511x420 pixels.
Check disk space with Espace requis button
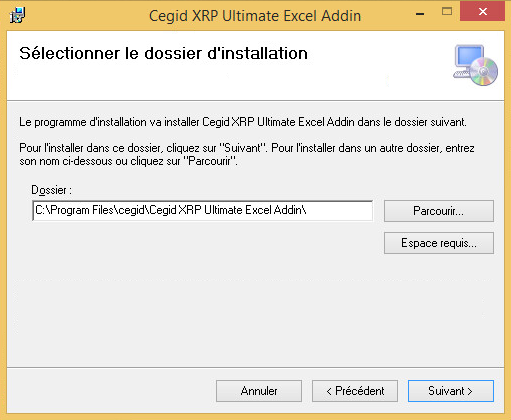pyautogui.click(x=439, y=243)
